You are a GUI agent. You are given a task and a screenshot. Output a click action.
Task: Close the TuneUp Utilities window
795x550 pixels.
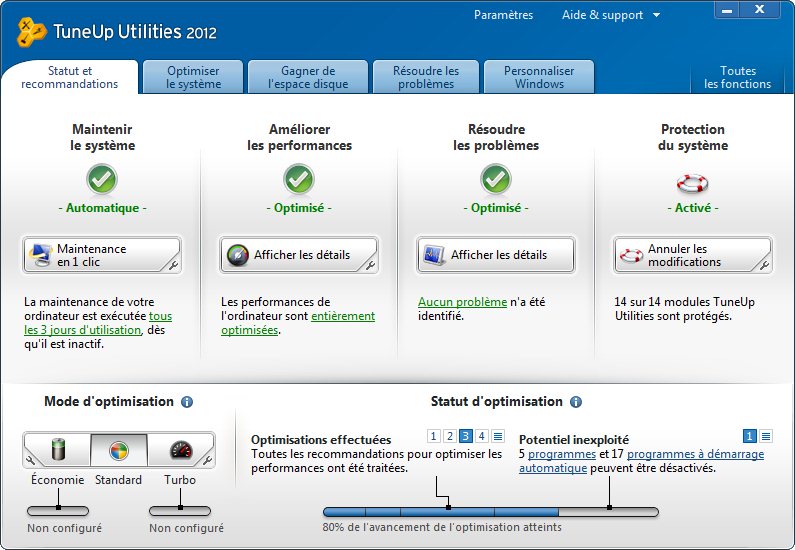[x=759, y=10]
